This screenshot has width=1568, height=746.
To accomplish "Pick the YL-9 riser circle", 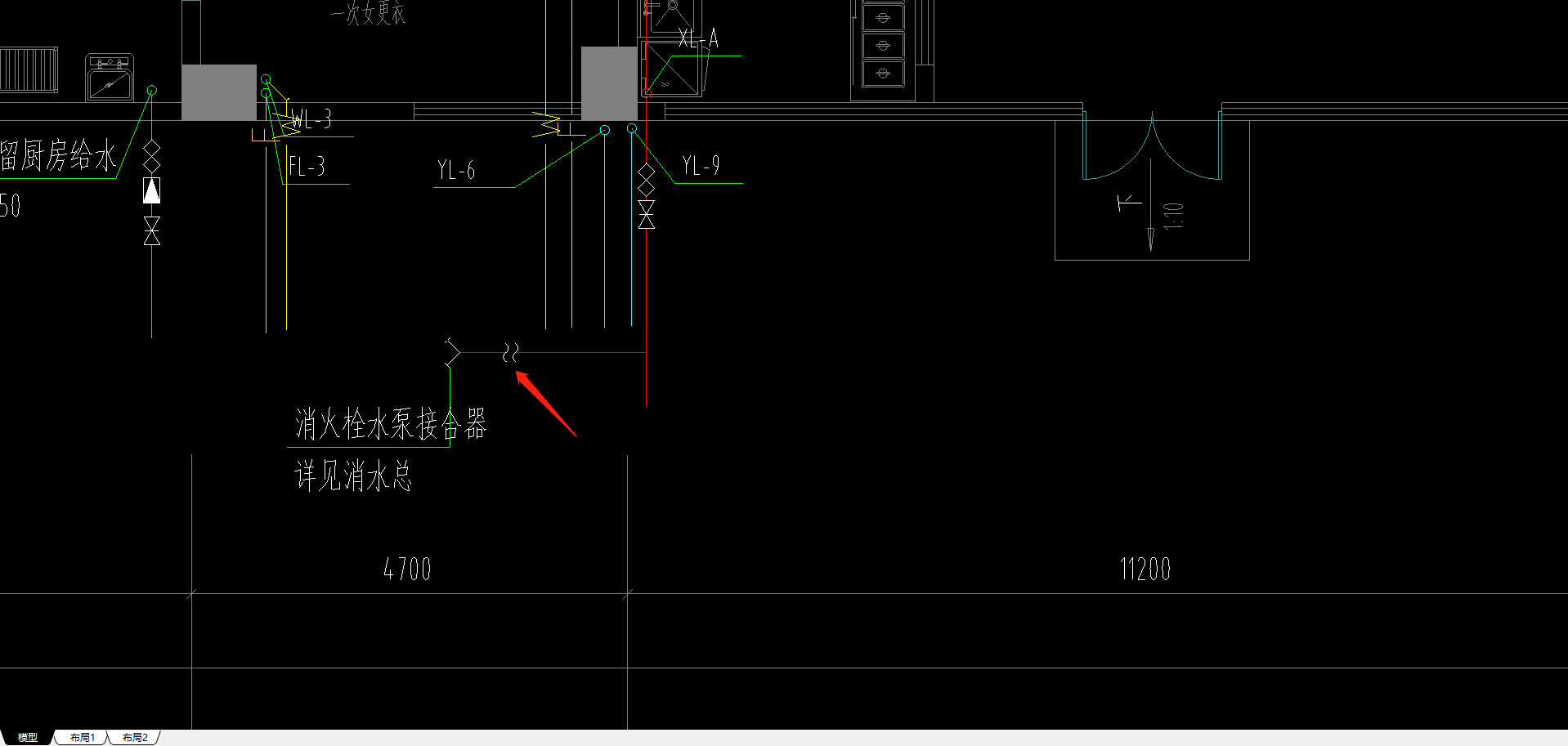I will point(632,128).
